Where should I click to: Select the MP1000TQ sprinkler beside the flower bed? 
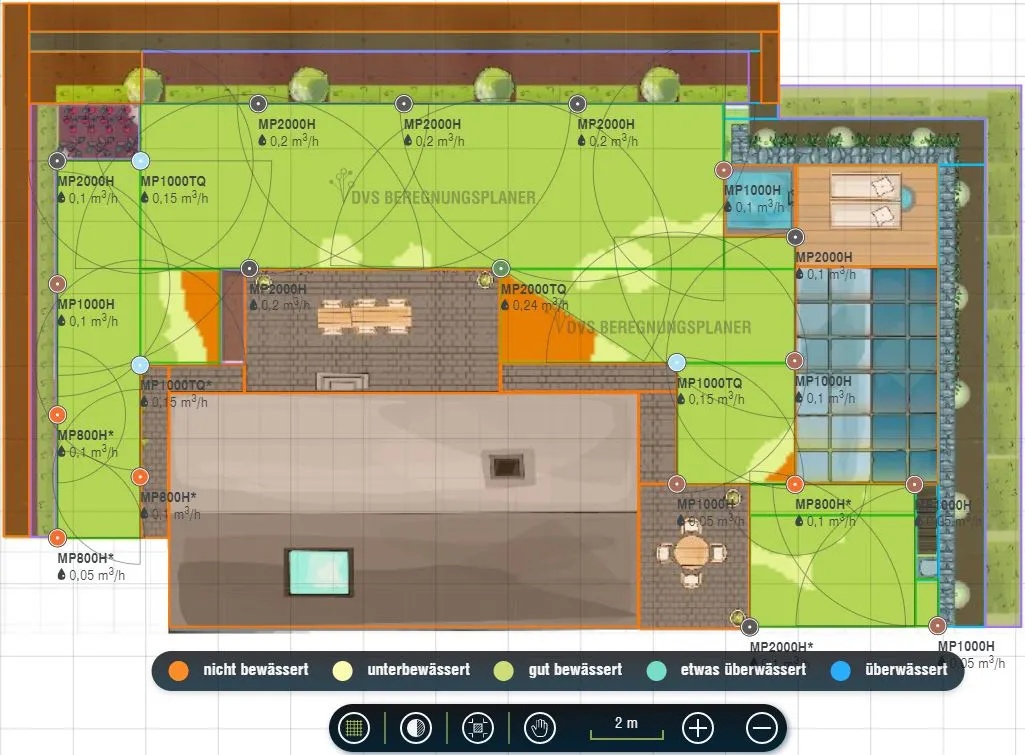[140, 160]
